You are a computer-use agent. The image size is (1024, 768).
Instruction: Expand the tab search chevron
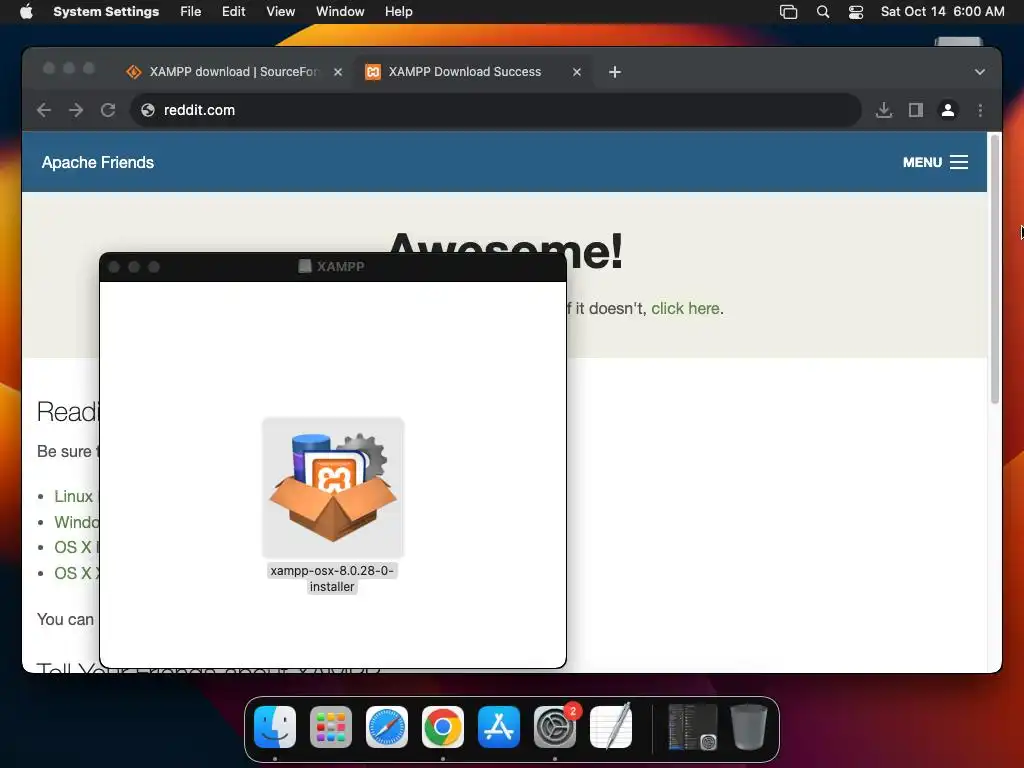pyautogui.click(x=980, y=72)
